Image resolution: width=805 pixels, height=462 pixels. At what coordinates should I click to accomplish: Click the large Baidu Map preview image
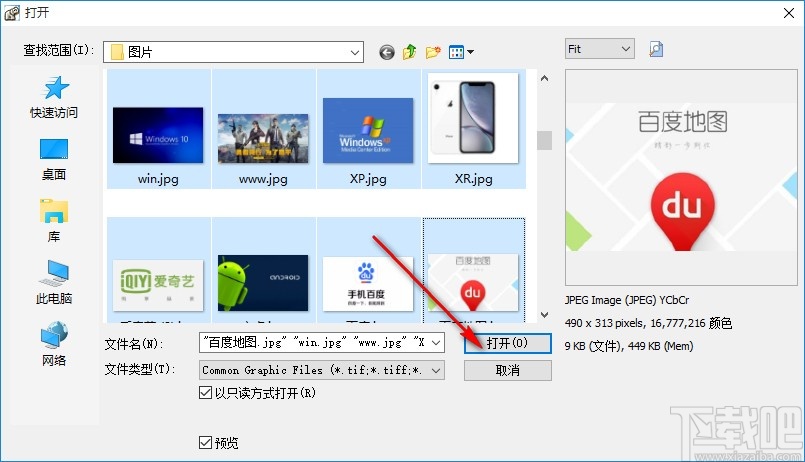tap(682, 177)
